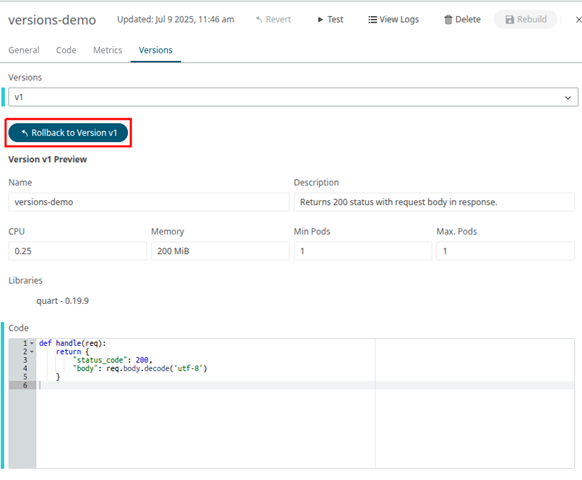Switch to the Code tab

pos(66,50)
